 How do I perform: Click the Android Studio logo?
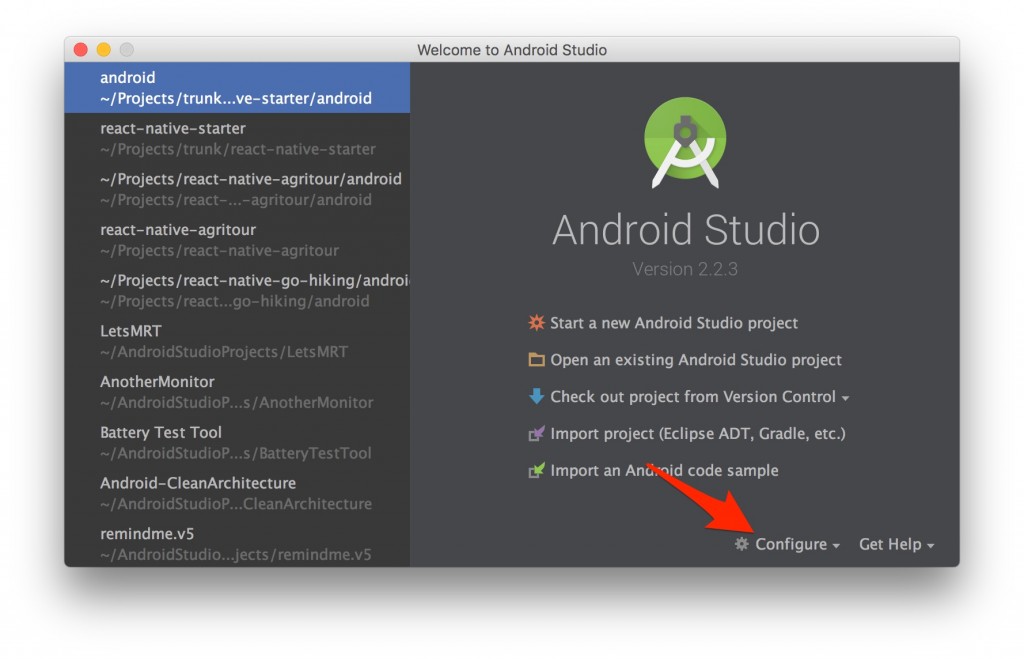685,142
